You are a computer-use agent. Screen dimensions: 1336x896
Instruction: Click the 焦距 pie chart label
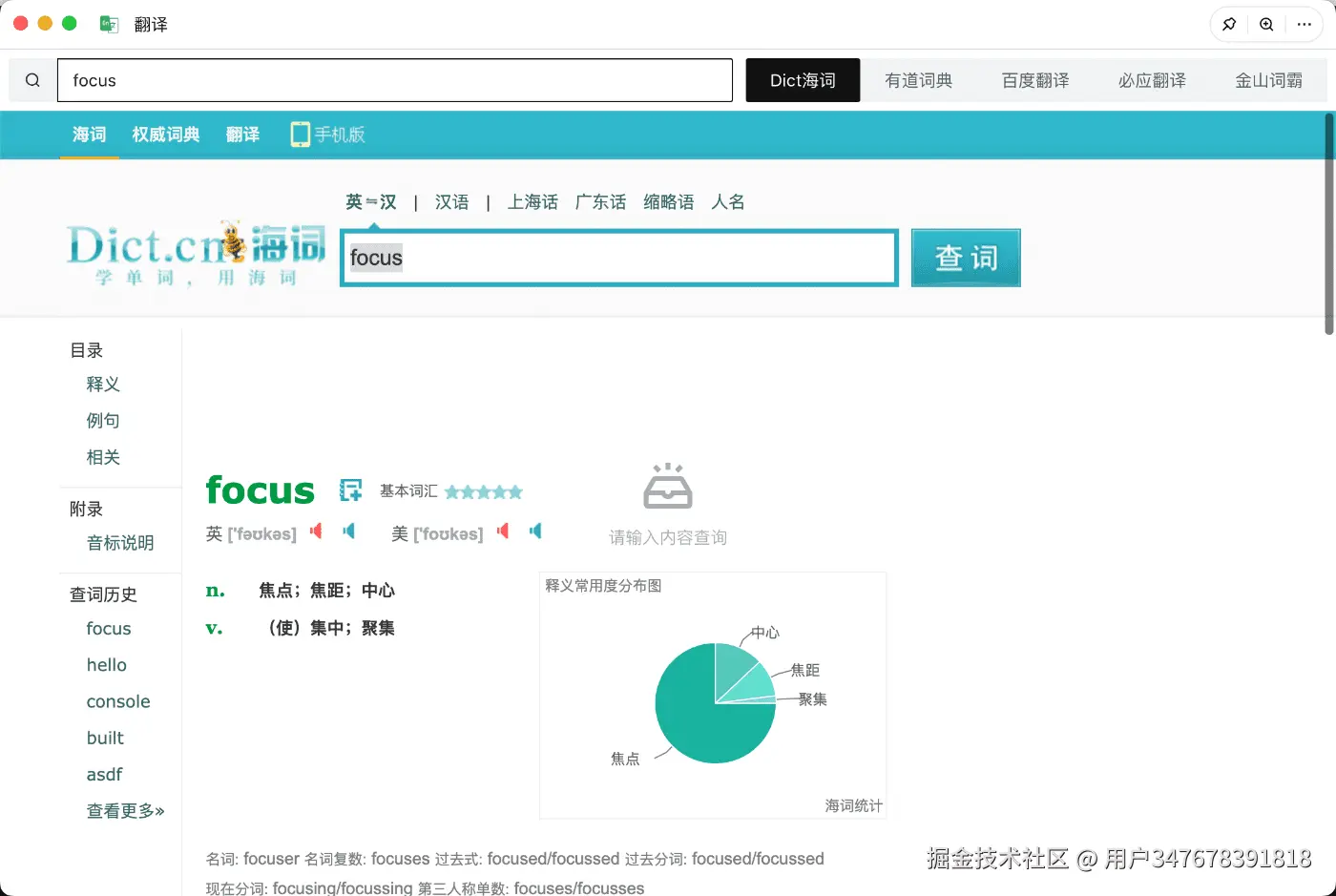(804, 671)
